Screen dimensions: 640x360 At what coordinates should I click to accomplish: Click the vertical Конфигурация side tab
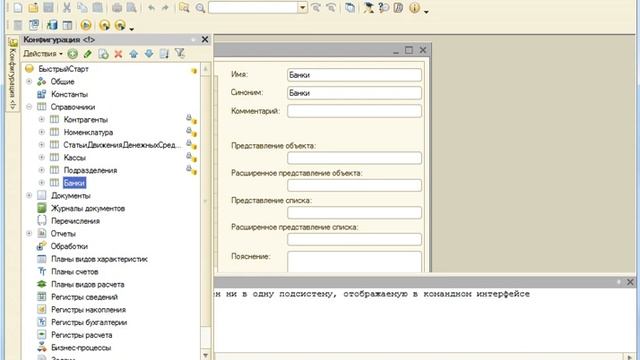click(13, 74)
